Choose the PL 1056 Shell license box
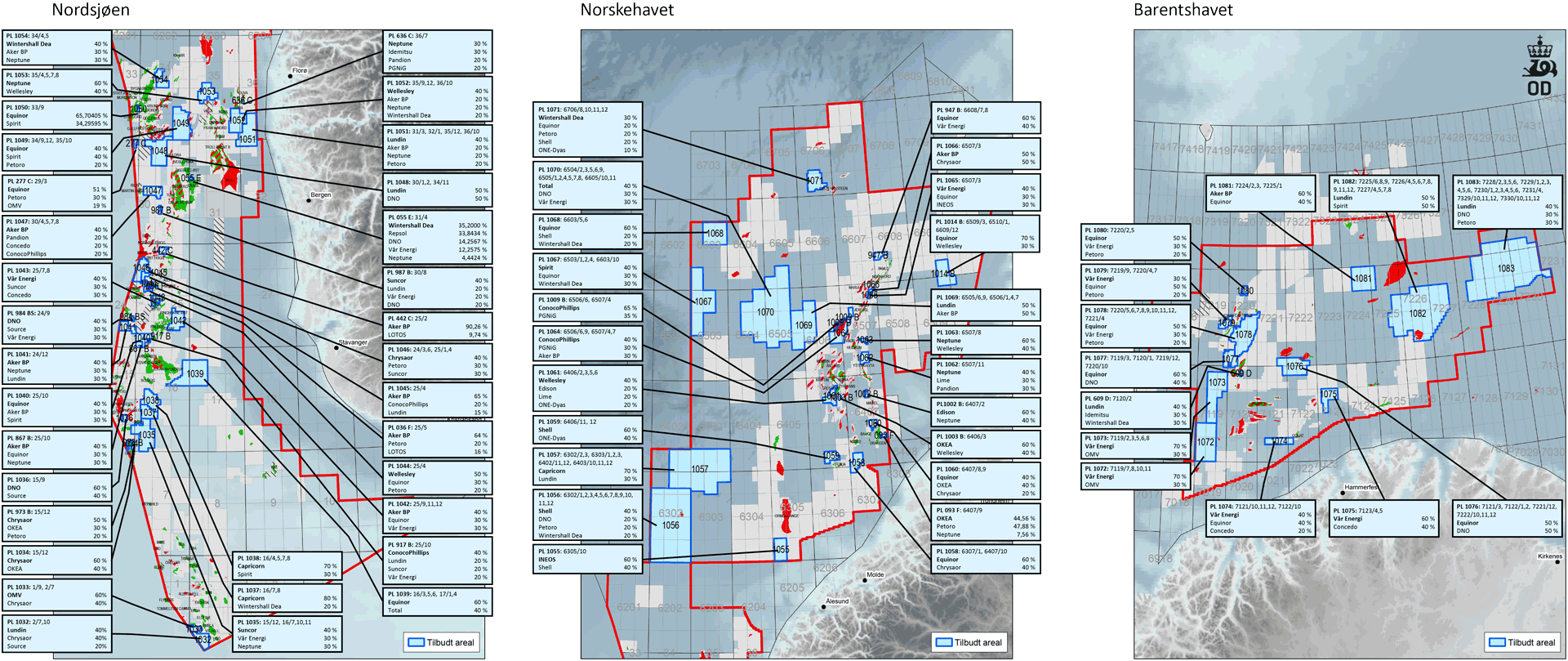 pyautogui.click(x=588, y=515)
